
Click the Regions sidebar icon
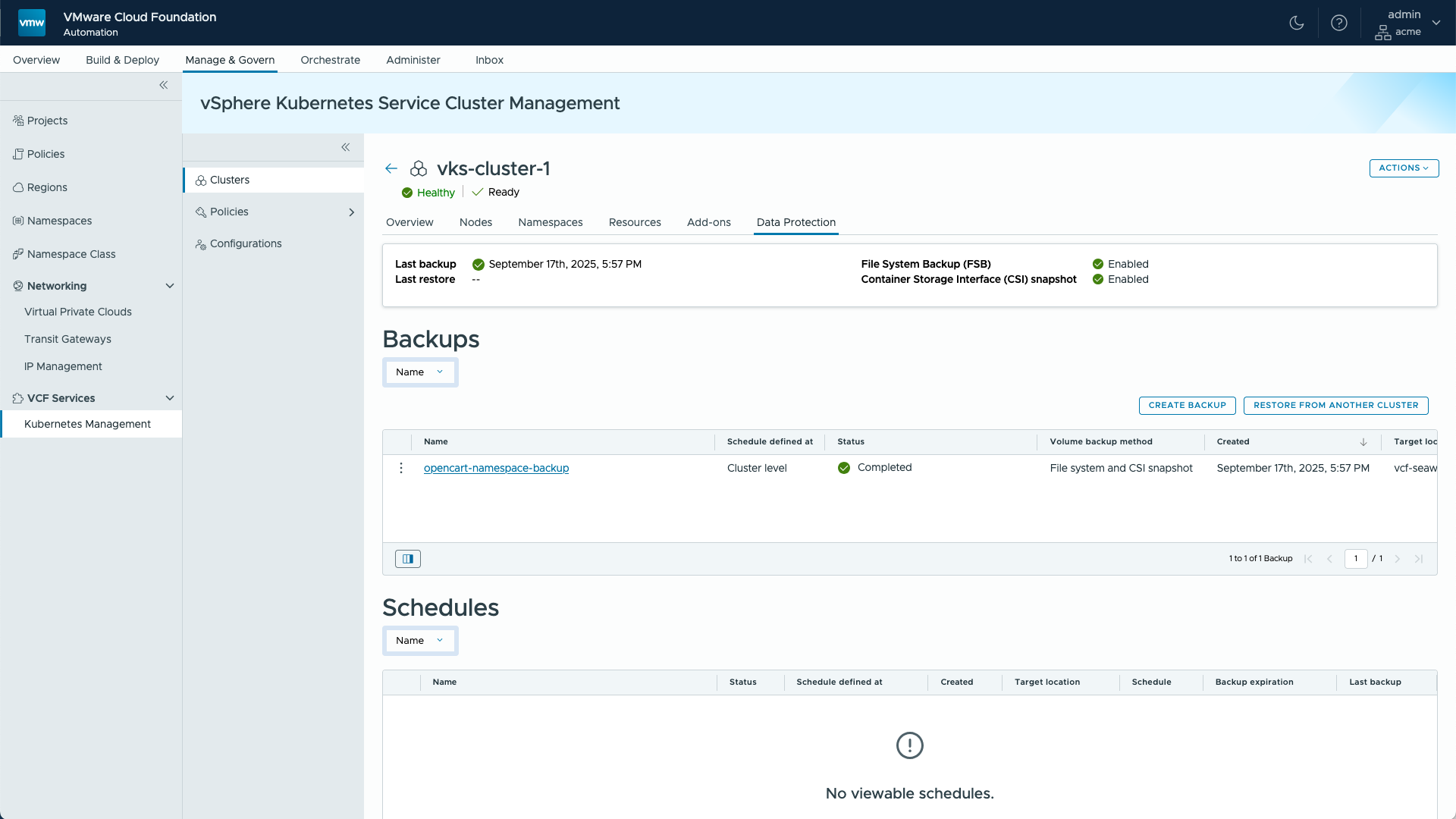(x=18, y=187)
